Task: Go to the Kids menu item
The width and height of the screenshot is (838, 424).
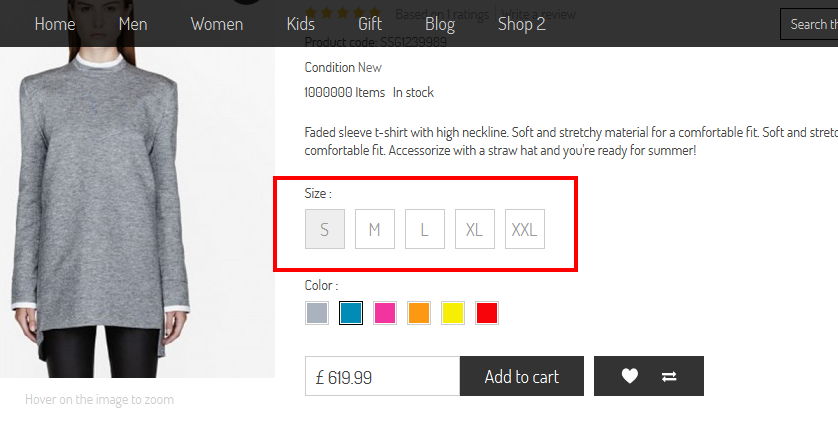Action: coord(301,24)
